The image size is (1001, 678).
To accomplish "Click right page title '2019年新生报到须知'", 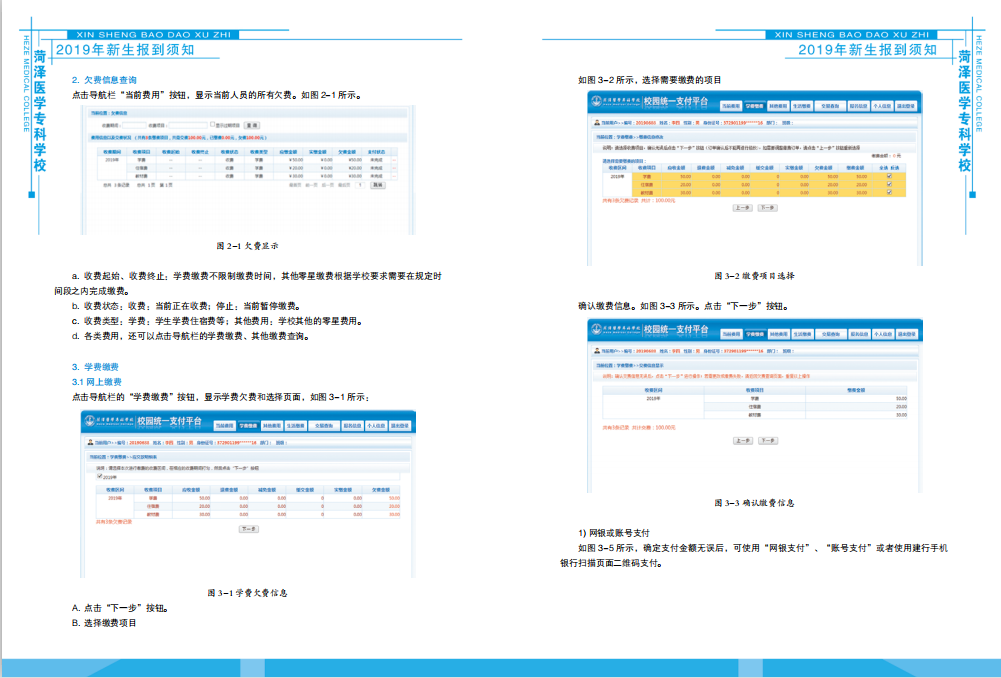I will coord(868,49).
